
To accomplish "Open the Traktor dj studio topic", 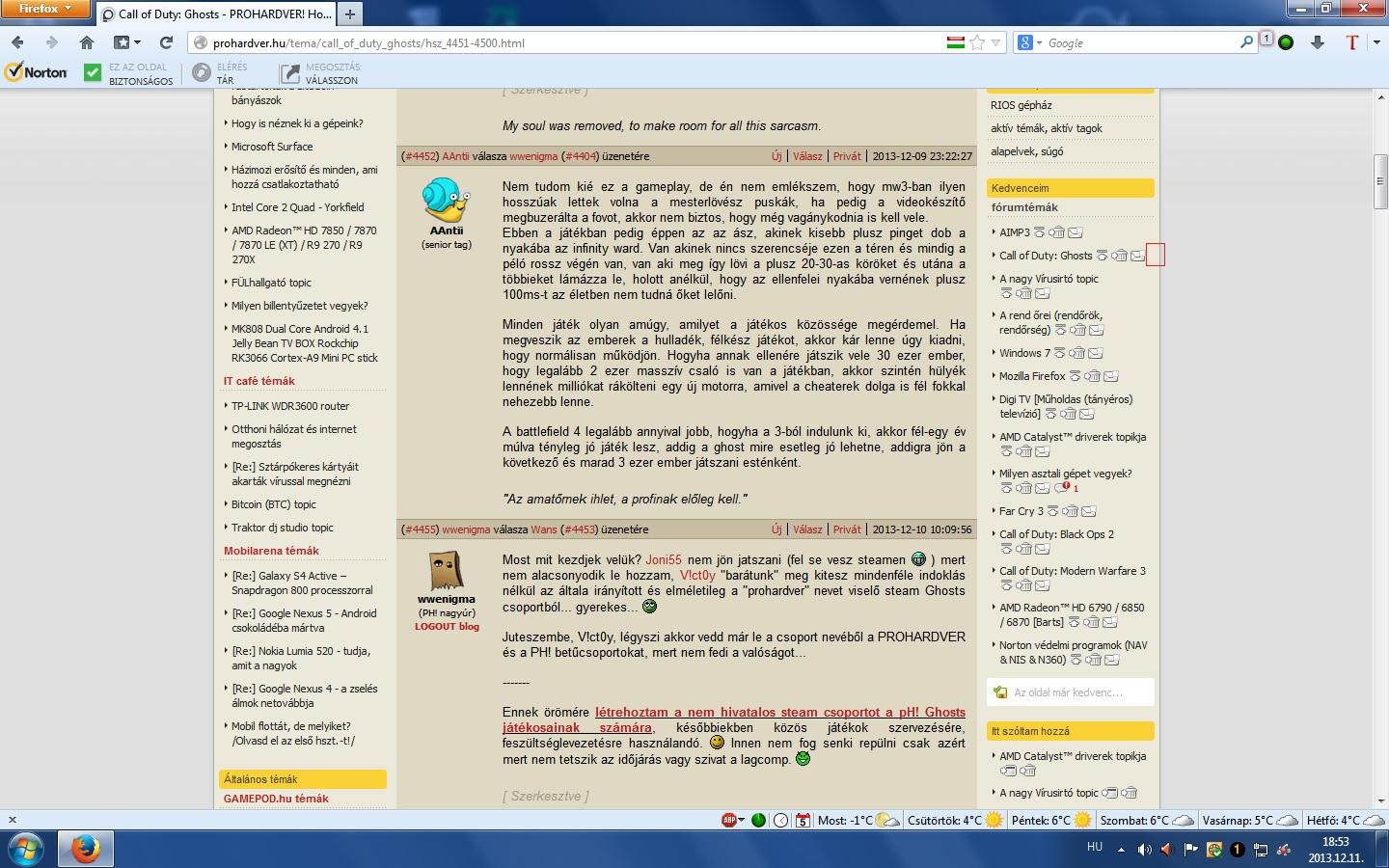I will [x=283, y=528].
